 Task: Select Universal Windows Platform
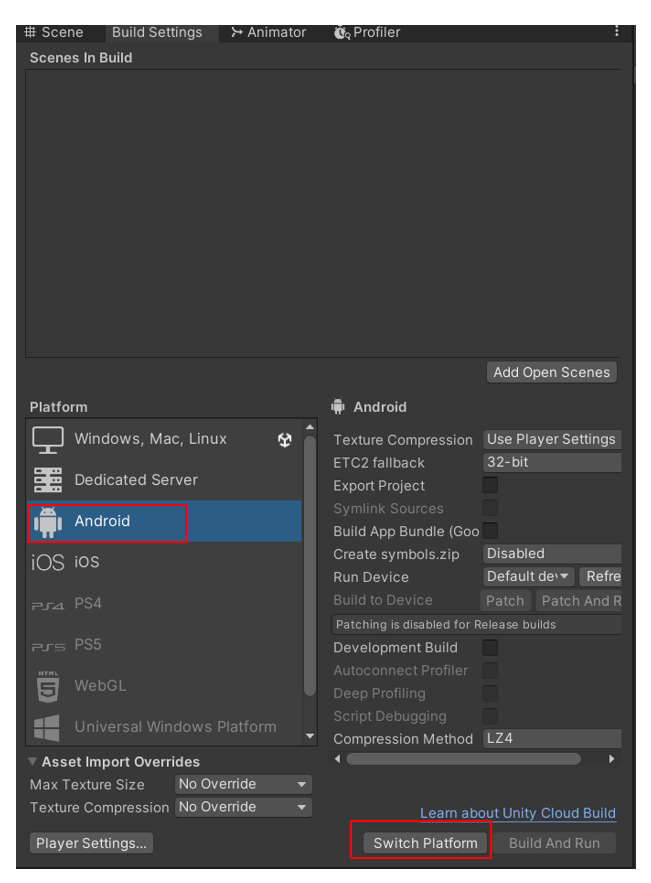(164, 726)
